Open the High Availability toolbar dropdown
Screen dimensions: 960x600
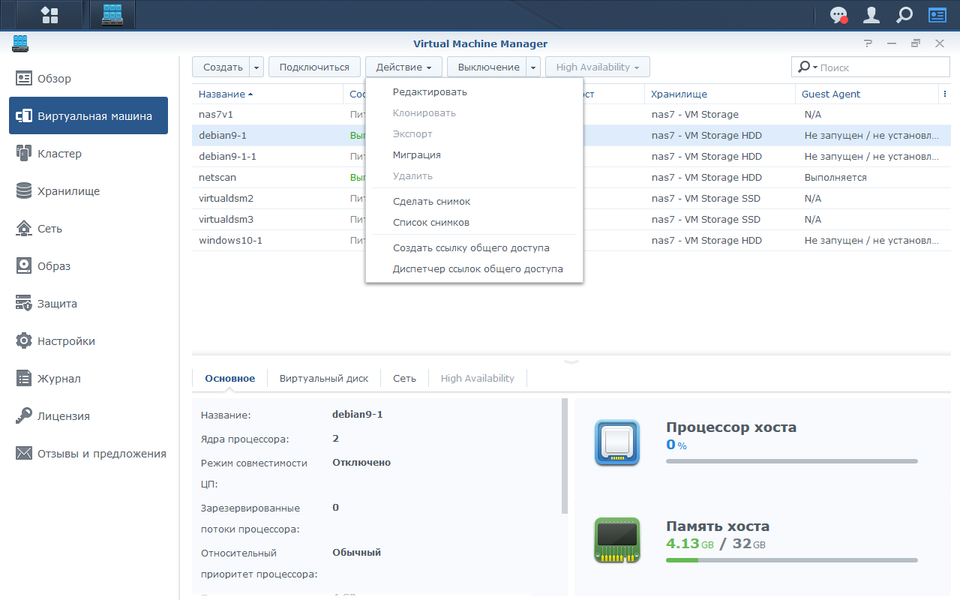click(x=598, y=67)
